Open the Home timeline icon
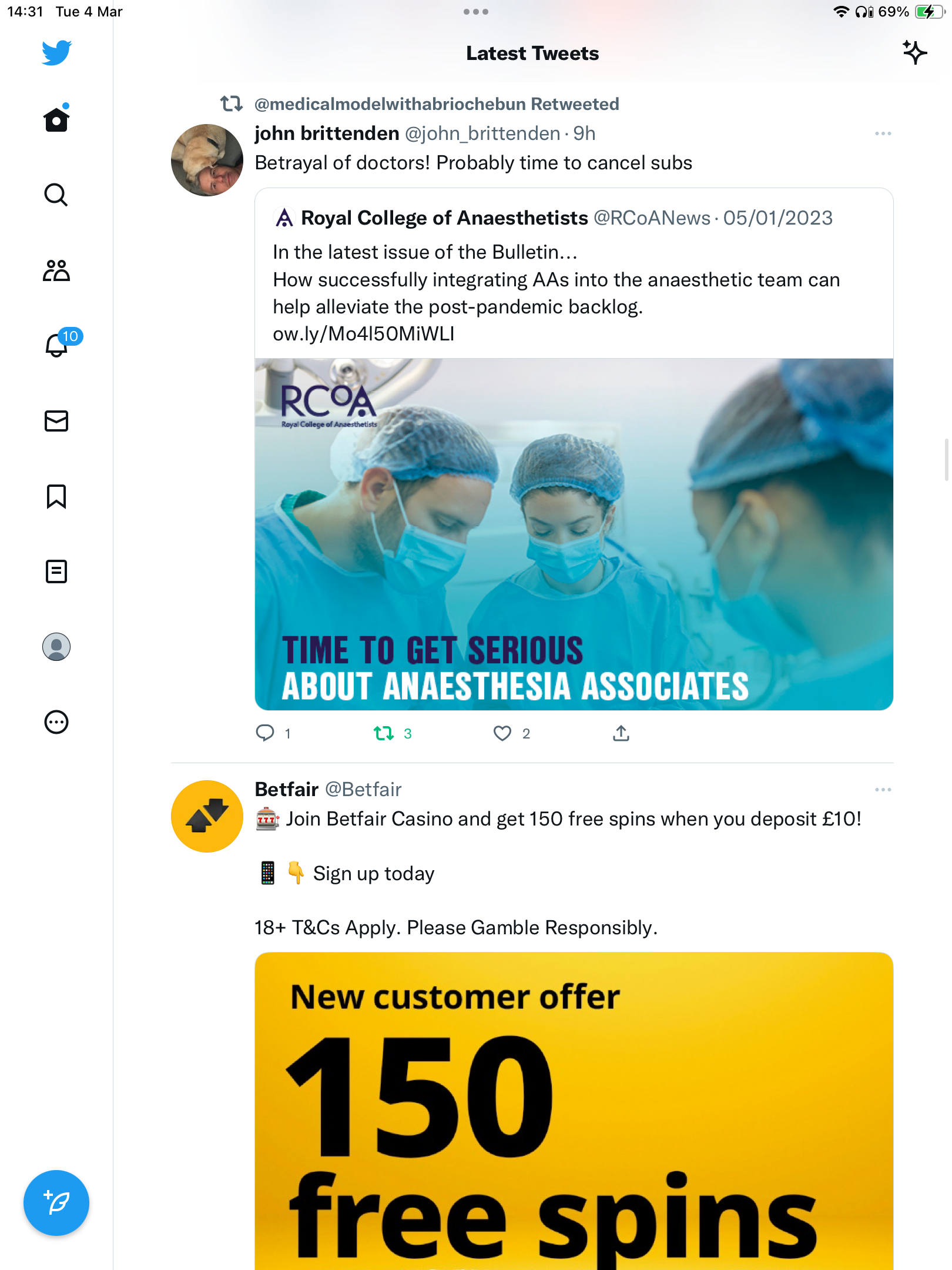Screen dimensions: 952x1270 click(x=56, y=119)
